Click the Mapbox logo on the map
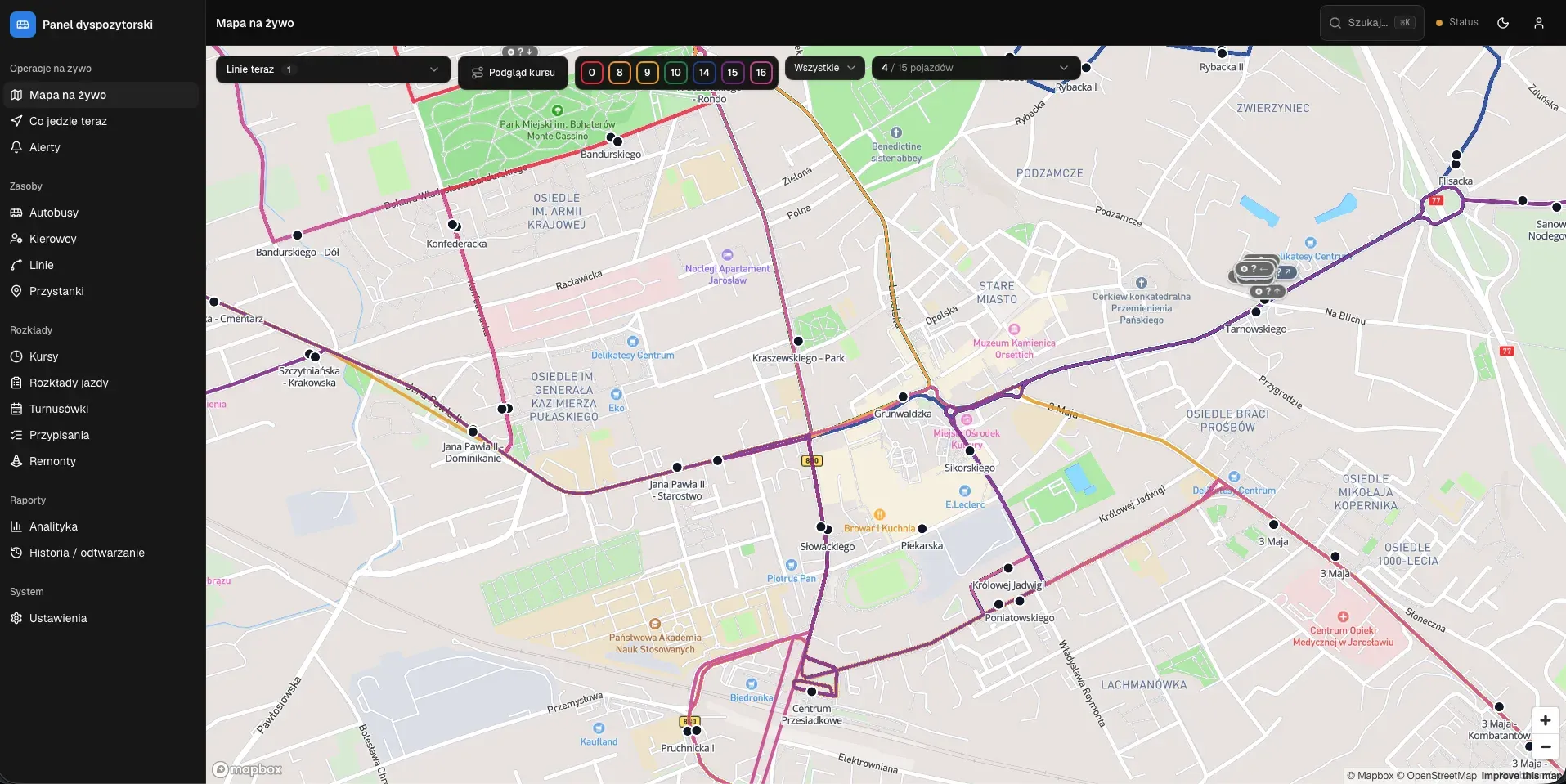Screen dimensions: 1566x784 (247, 769)
